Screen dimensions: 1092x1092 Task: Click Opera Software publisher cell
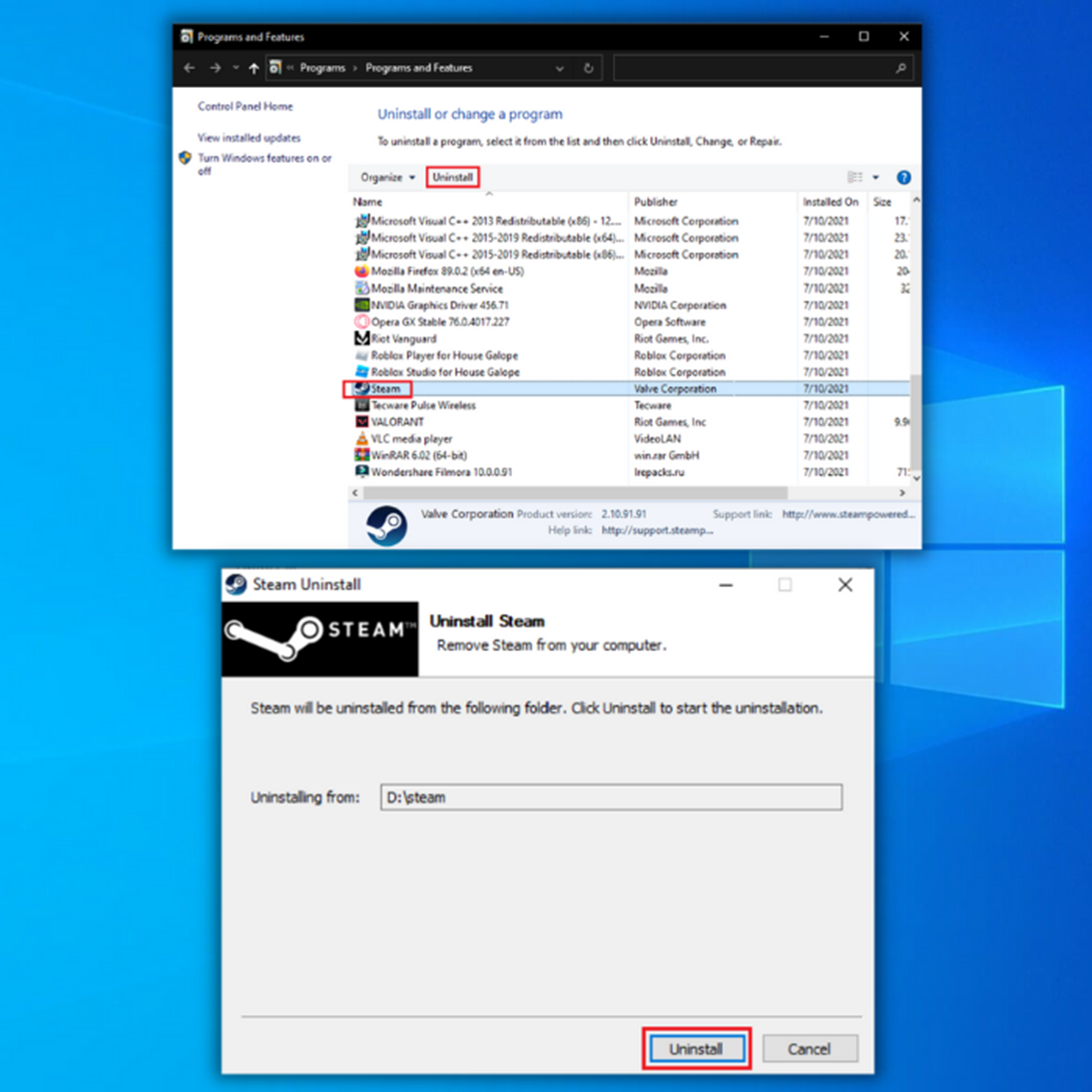[669, 321]
